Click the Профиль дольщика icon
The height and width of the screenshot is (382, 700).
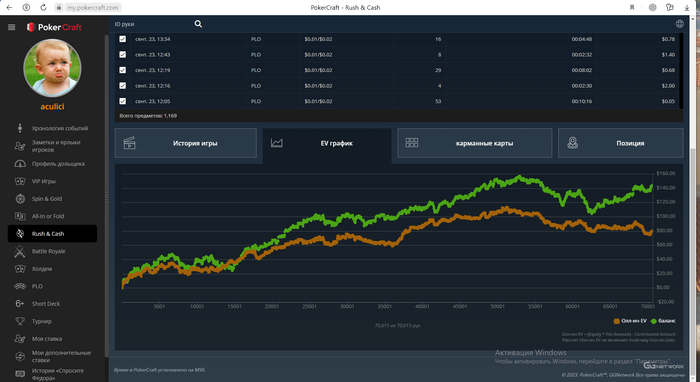(20, 164)
